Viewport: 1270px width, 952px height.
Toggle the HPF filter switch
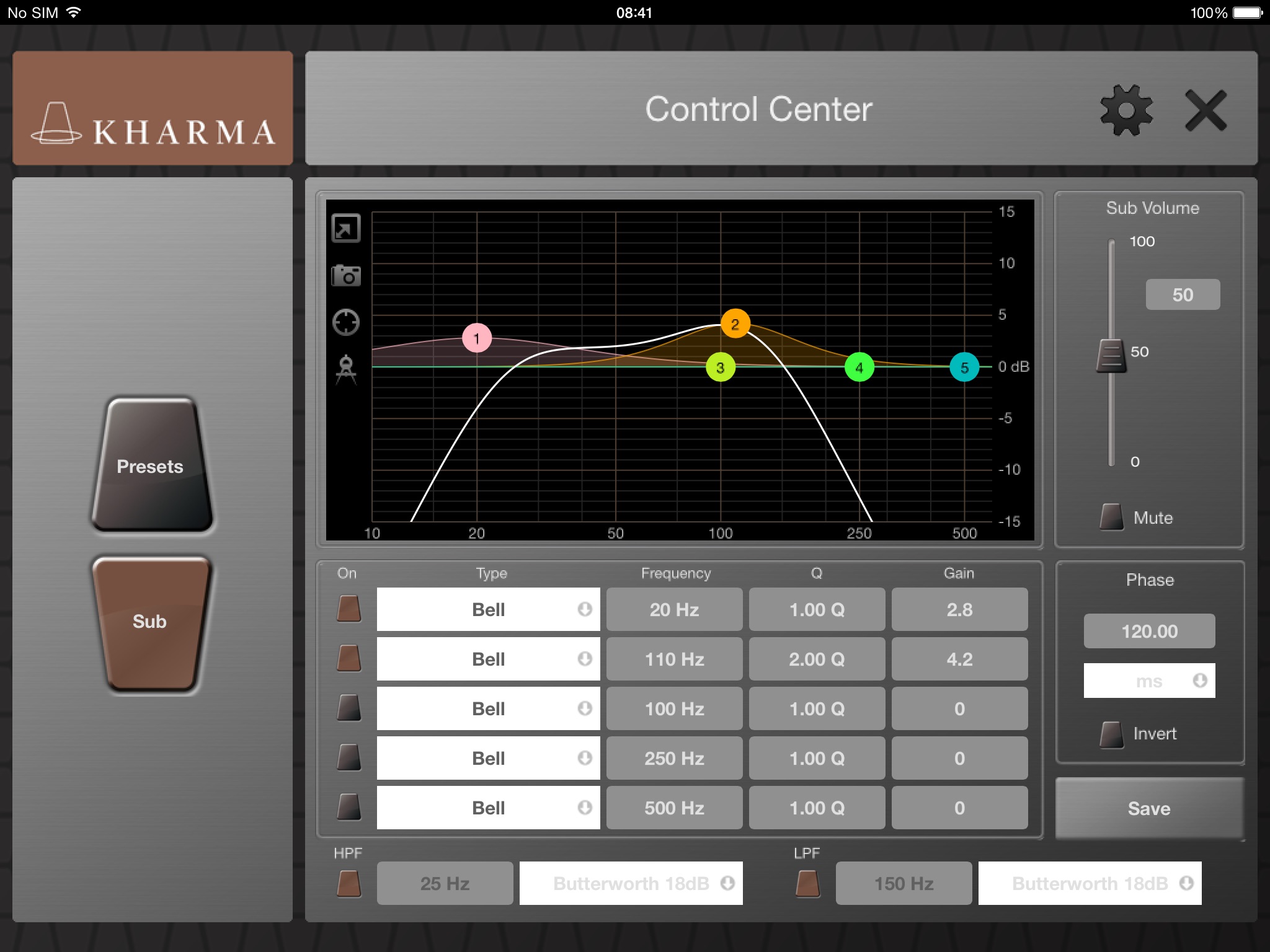[x=349, y=883]
